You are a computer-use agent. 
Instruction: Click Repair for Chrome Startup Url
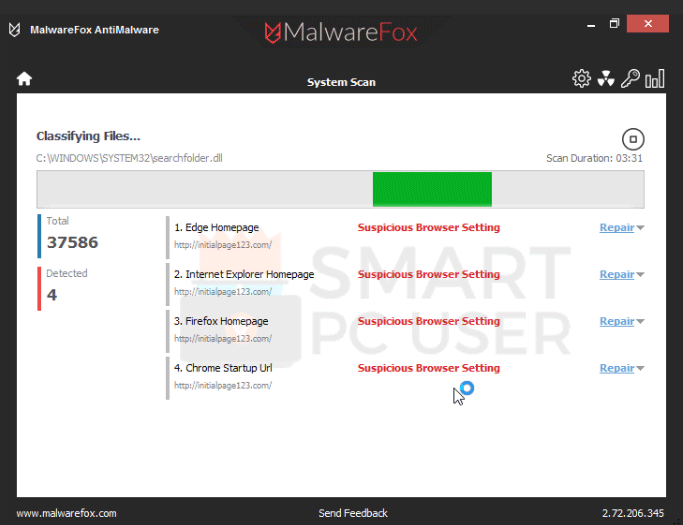pos(617,368)
